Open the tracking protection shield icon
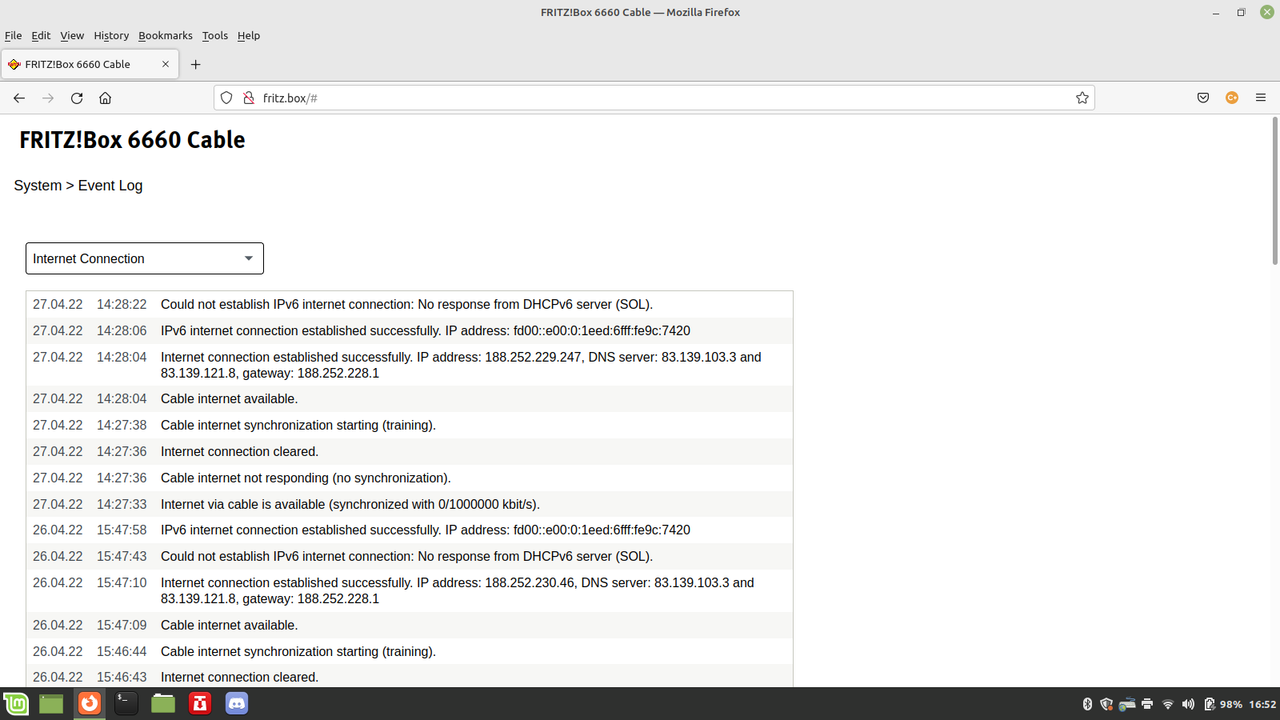Image resolution: width=1280 pixels, height=720 pixels. tap(226, 98)
